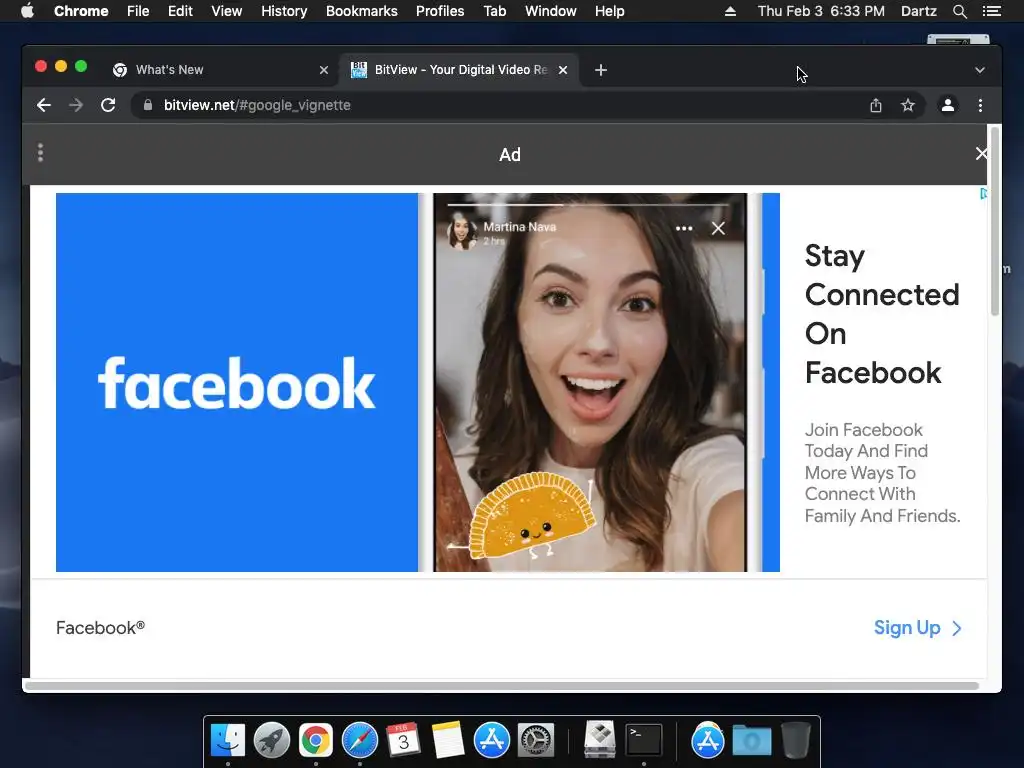Image resolution: width=1024 pixels, height=768 pixels.
Task: Click the eject icon in menu bar
Action: click(x=730, y=11)
